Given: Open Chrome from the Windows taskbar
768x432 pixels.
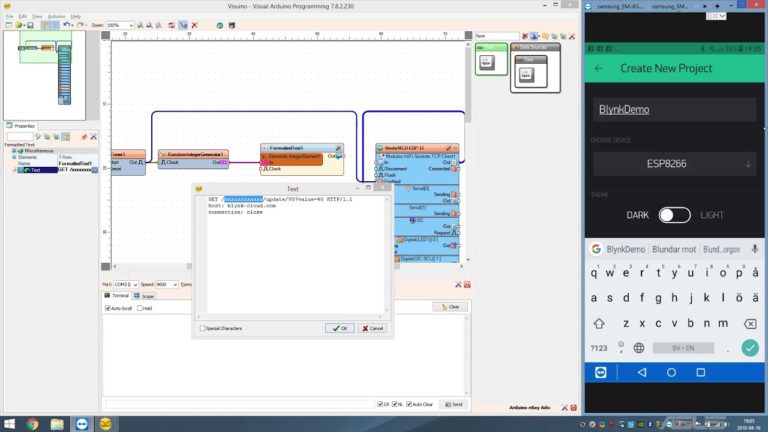Looking at the screenshot, I should pyautogui.click(x=33, y=424).
